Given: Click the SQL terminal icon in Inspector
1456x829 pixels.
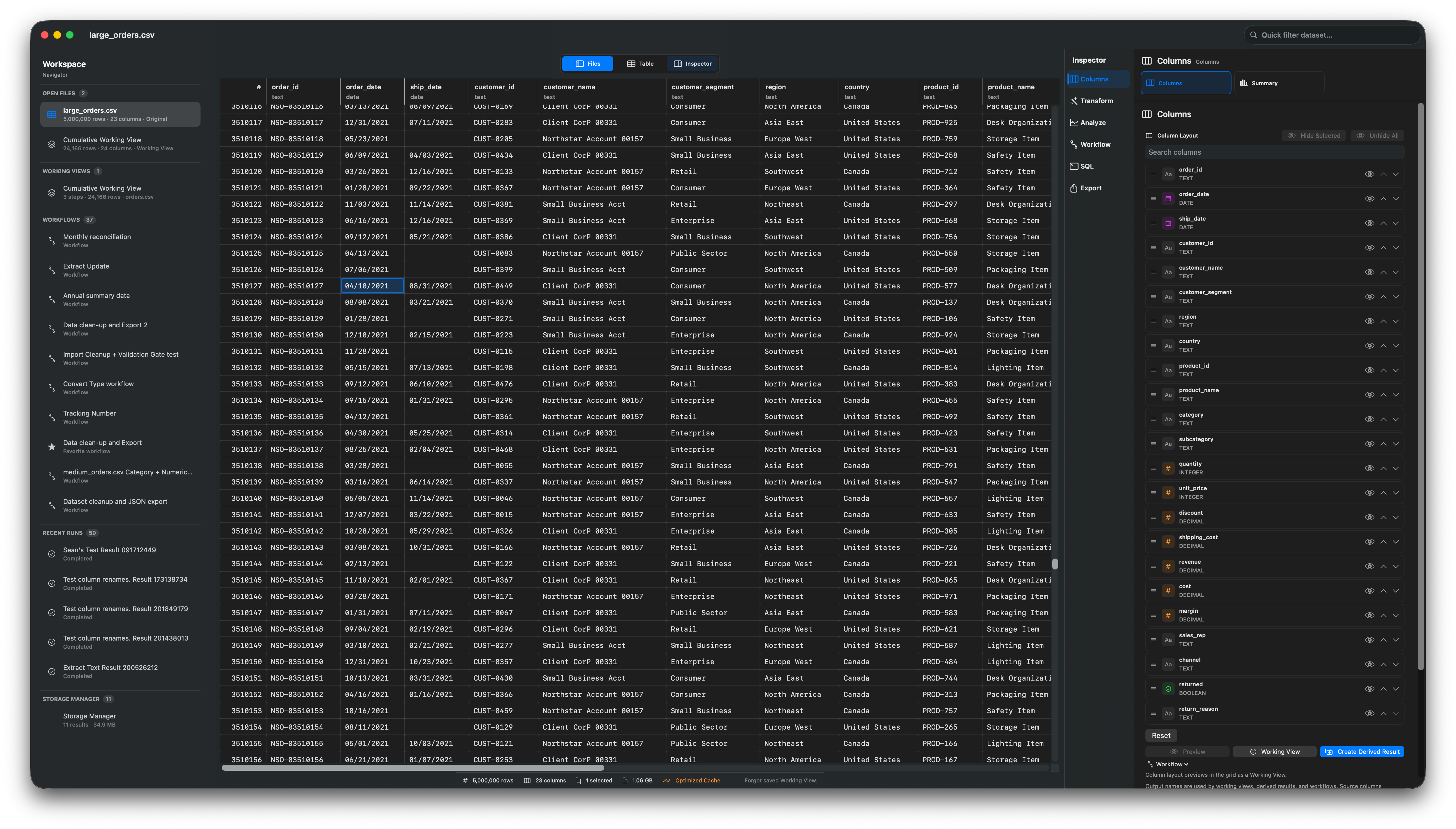Looking at the screenshot, I should coord(1074,166).
